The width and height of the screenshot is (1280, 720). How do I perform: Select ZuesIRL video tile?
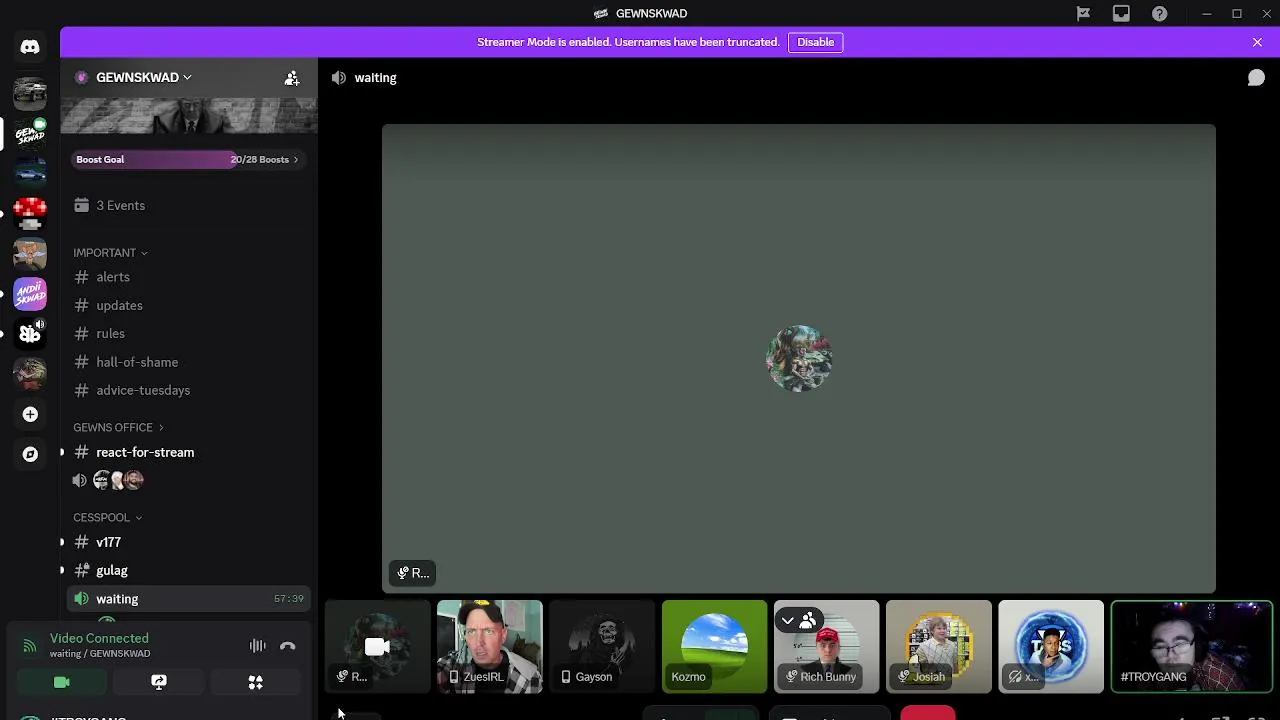489,646
